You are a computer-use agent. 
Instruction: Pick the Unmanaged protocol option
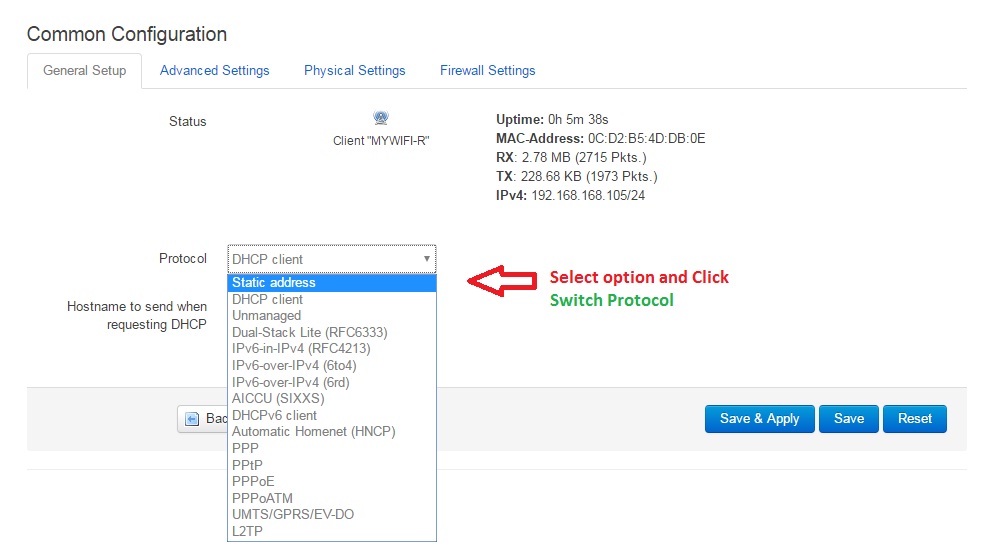pyautogui.click(x=266, y=316)
